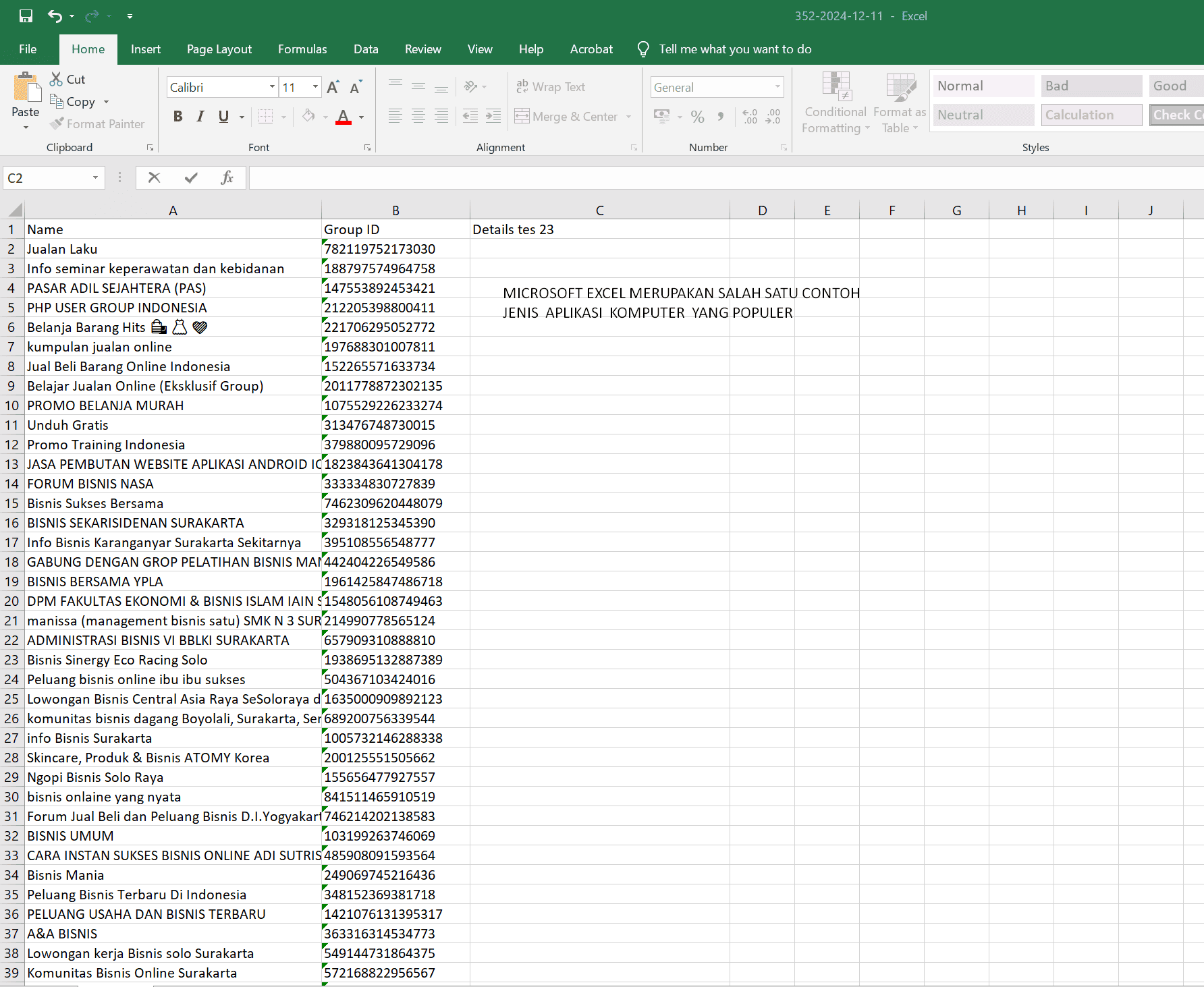Click the Center align icon

[418, 116]
